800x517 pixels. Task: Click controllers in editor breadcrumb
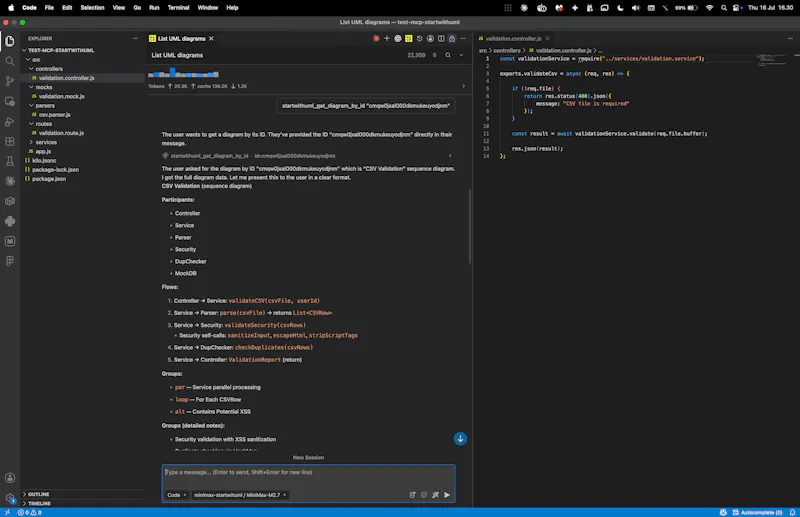pos(507,51)
